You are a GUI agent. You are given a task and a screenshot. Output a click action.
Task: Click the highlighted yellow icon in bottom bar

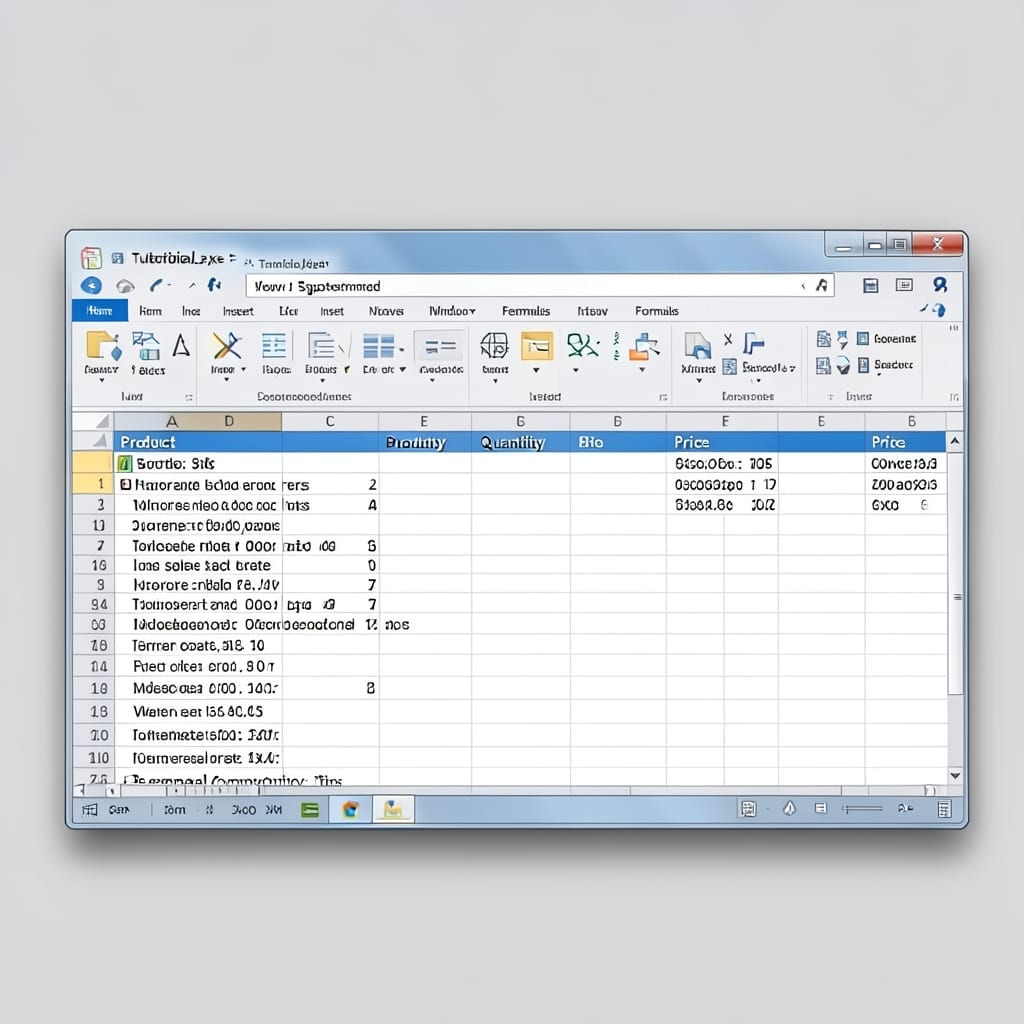pyautogui.click(x=393, y=809)
